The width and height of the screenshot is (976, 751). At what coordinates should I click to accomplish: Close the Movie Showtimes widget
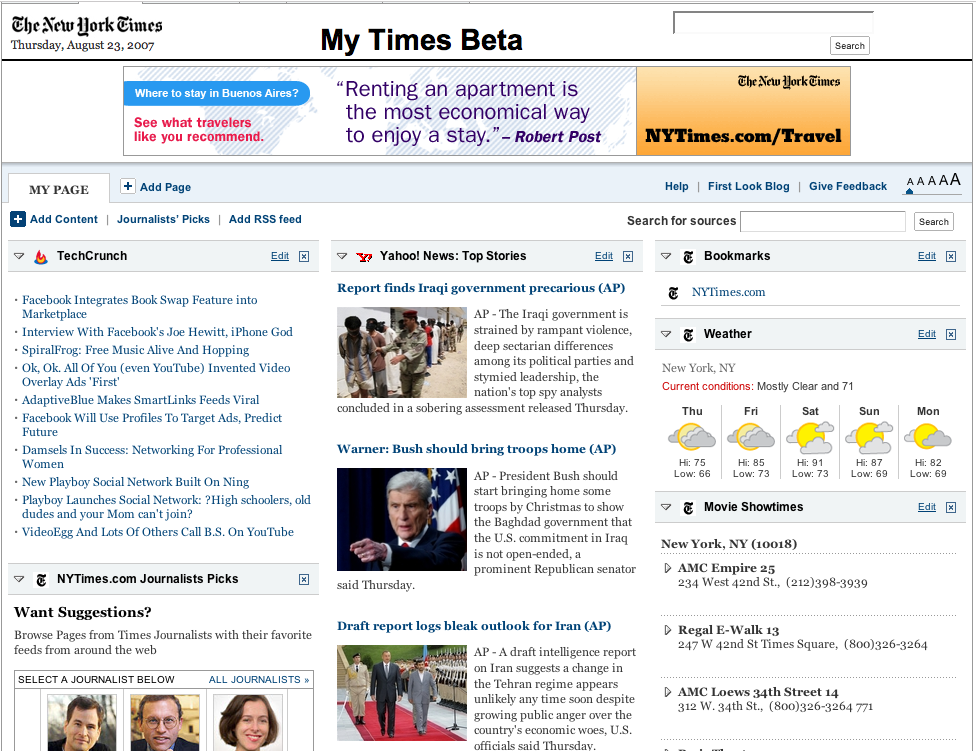point(951,507)
